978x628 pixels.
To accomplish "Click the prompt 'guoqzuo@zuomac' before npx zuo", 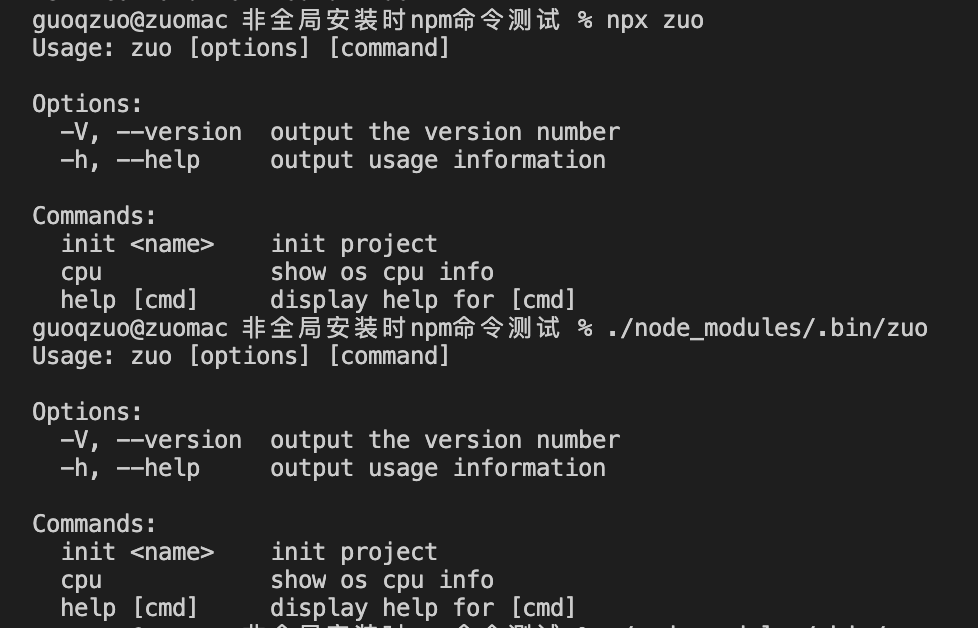I will pos(130,21).
